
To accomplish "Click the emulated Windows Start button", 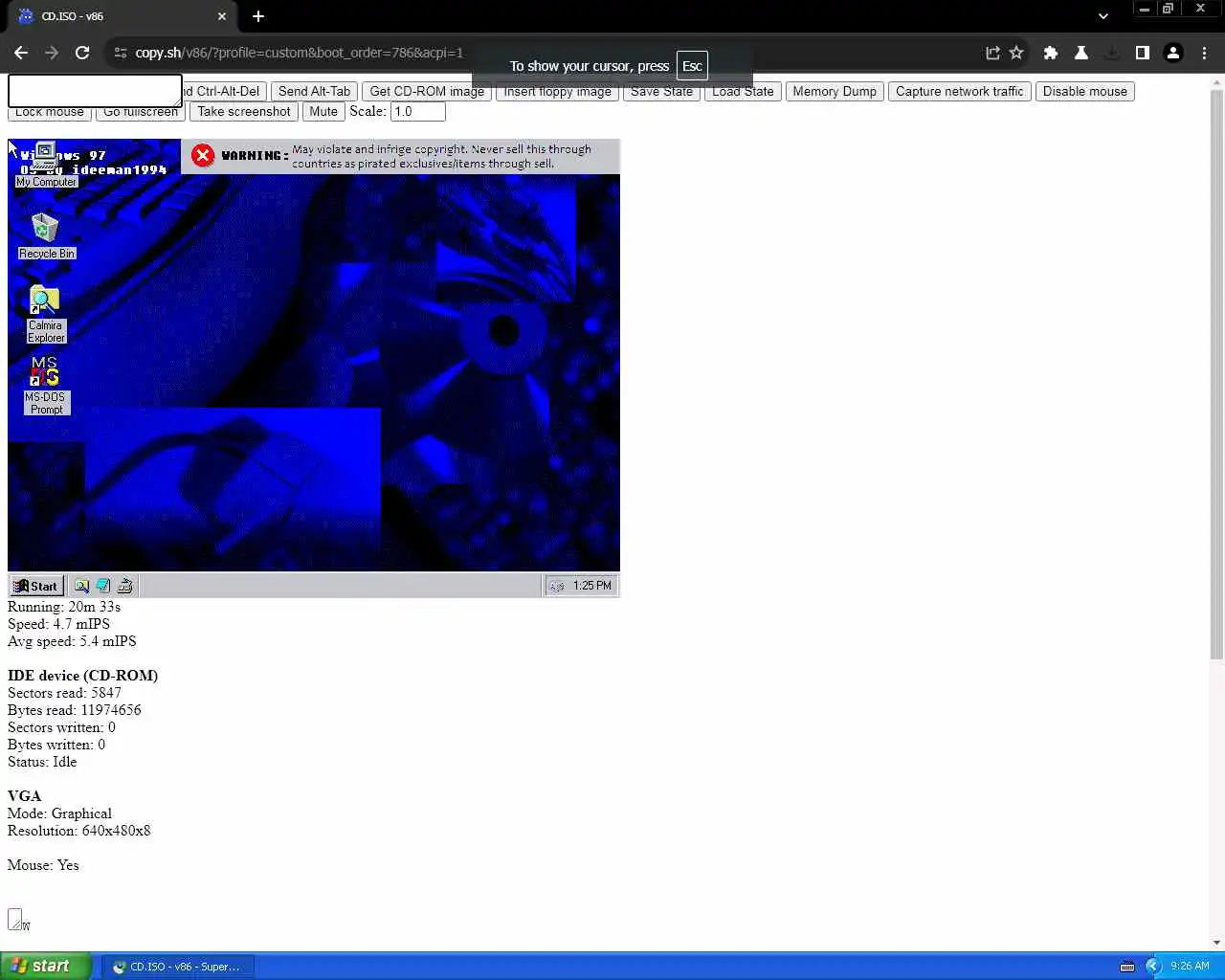I will pos(36,586).
